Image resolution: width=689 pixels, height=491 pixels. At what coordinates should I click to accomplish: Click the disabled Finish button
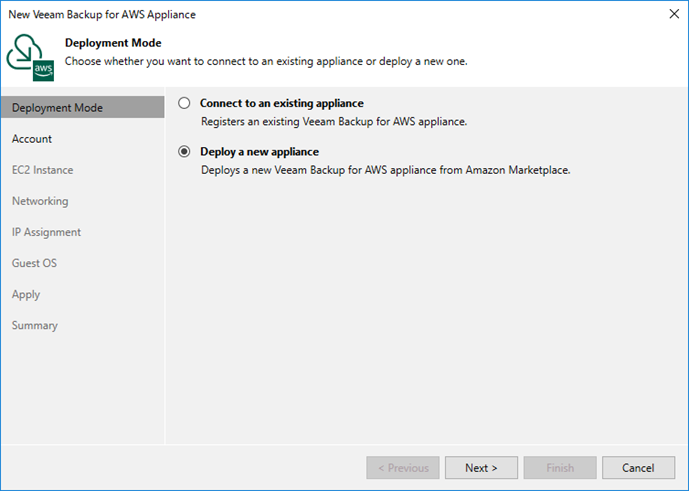[x=560, y=468]
